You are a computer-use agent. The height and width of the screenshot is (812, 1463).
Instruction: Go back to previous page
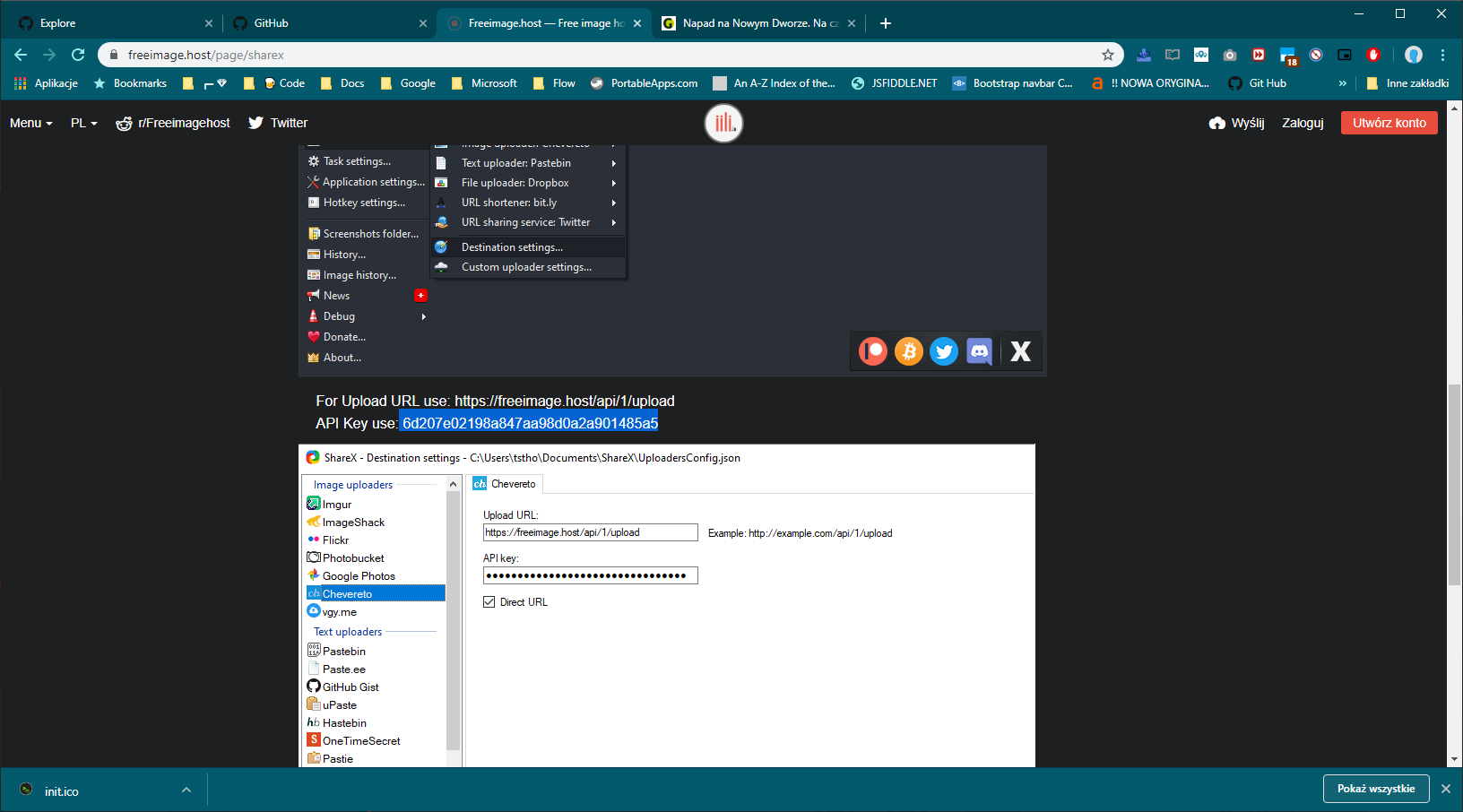click(21, 55)
